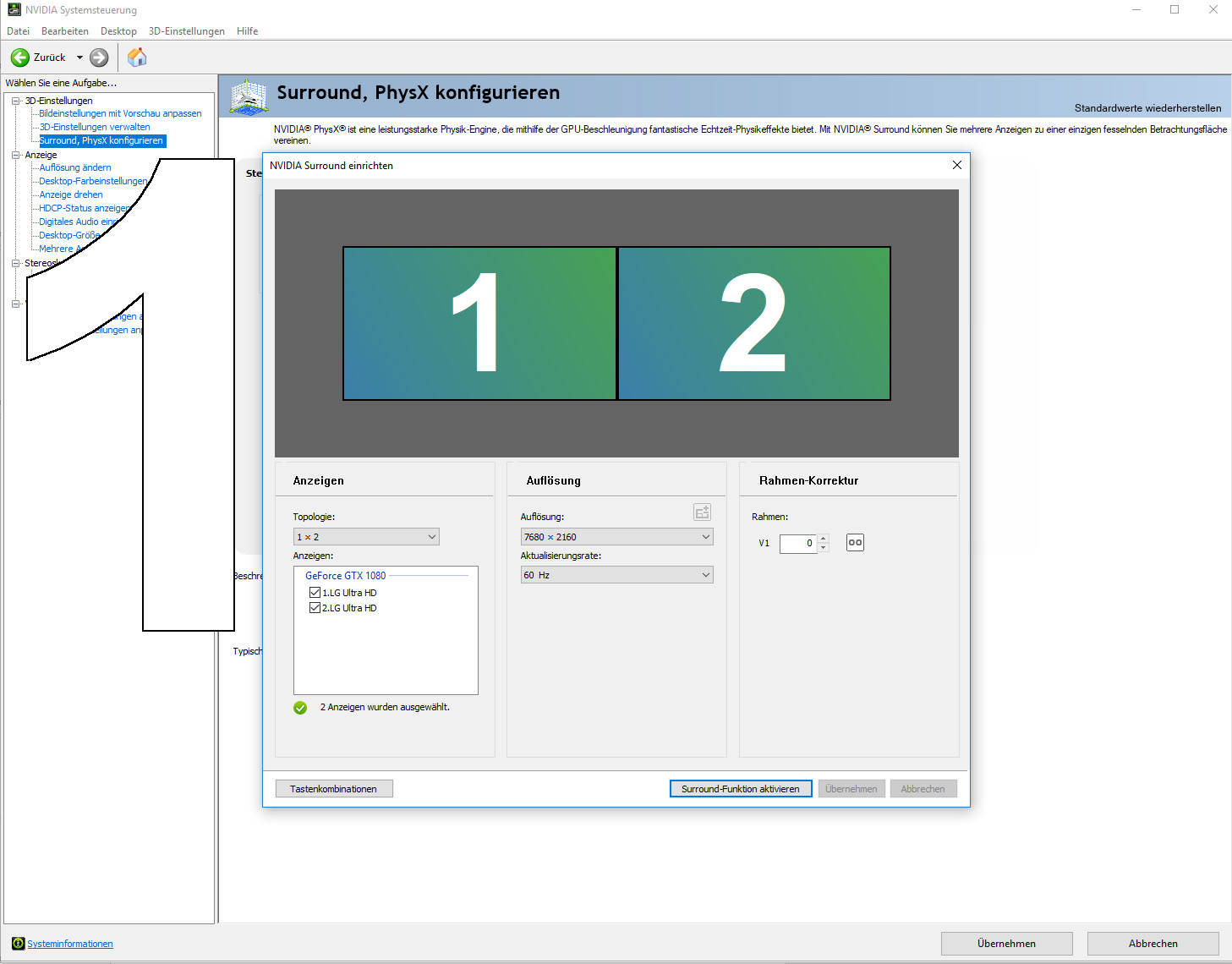Open the Datei menu
This screenshot has width=1232, height=964.
18,31
